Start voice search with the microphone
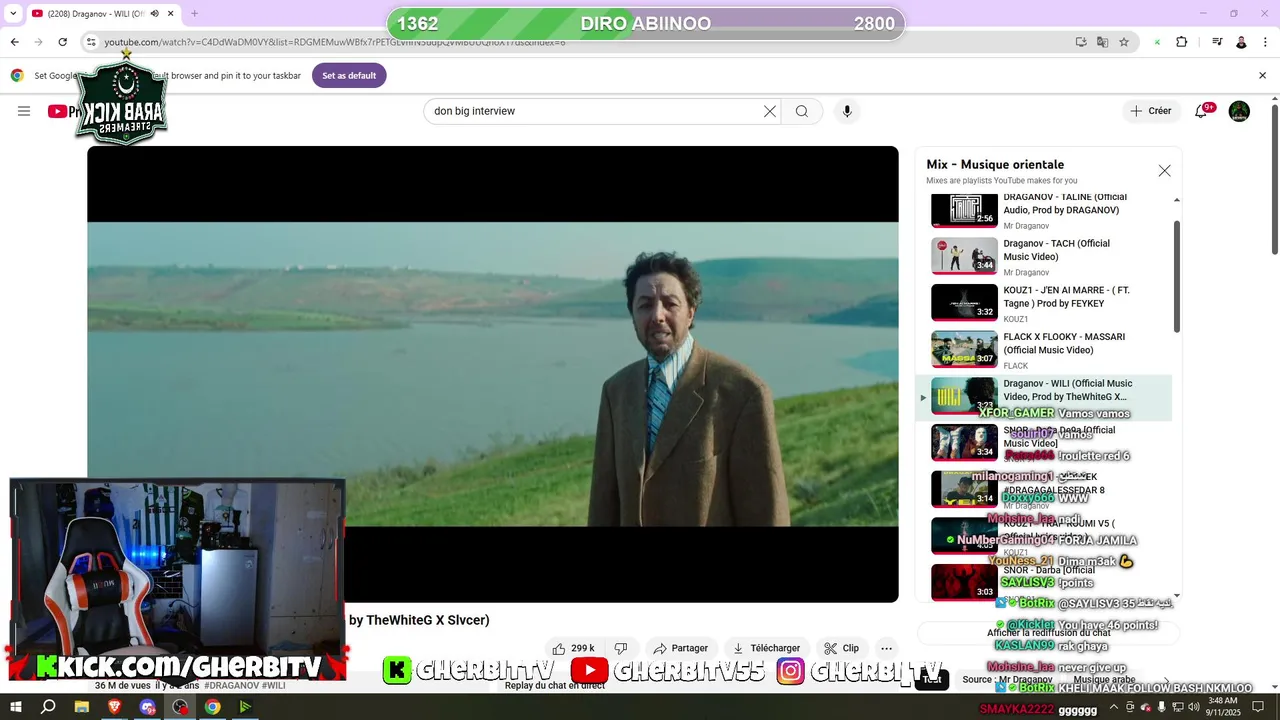This screenshot has height=720, width=1280. (847, 111)
